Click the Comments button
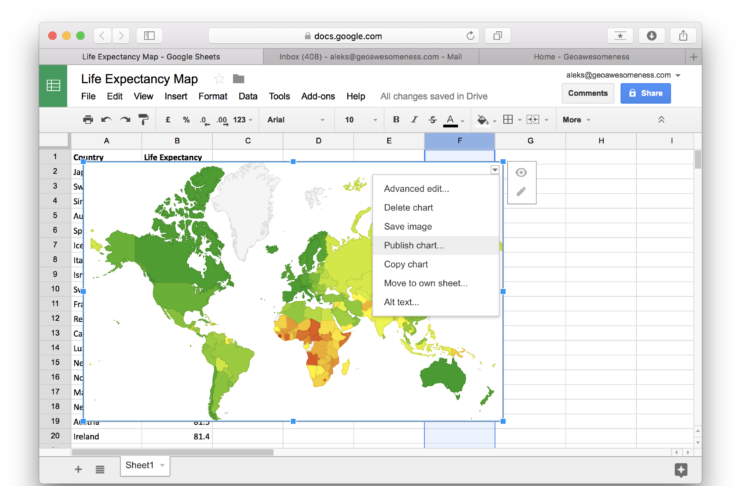The height and width of the screenshot is (486, 741). (x=587, y=93)
